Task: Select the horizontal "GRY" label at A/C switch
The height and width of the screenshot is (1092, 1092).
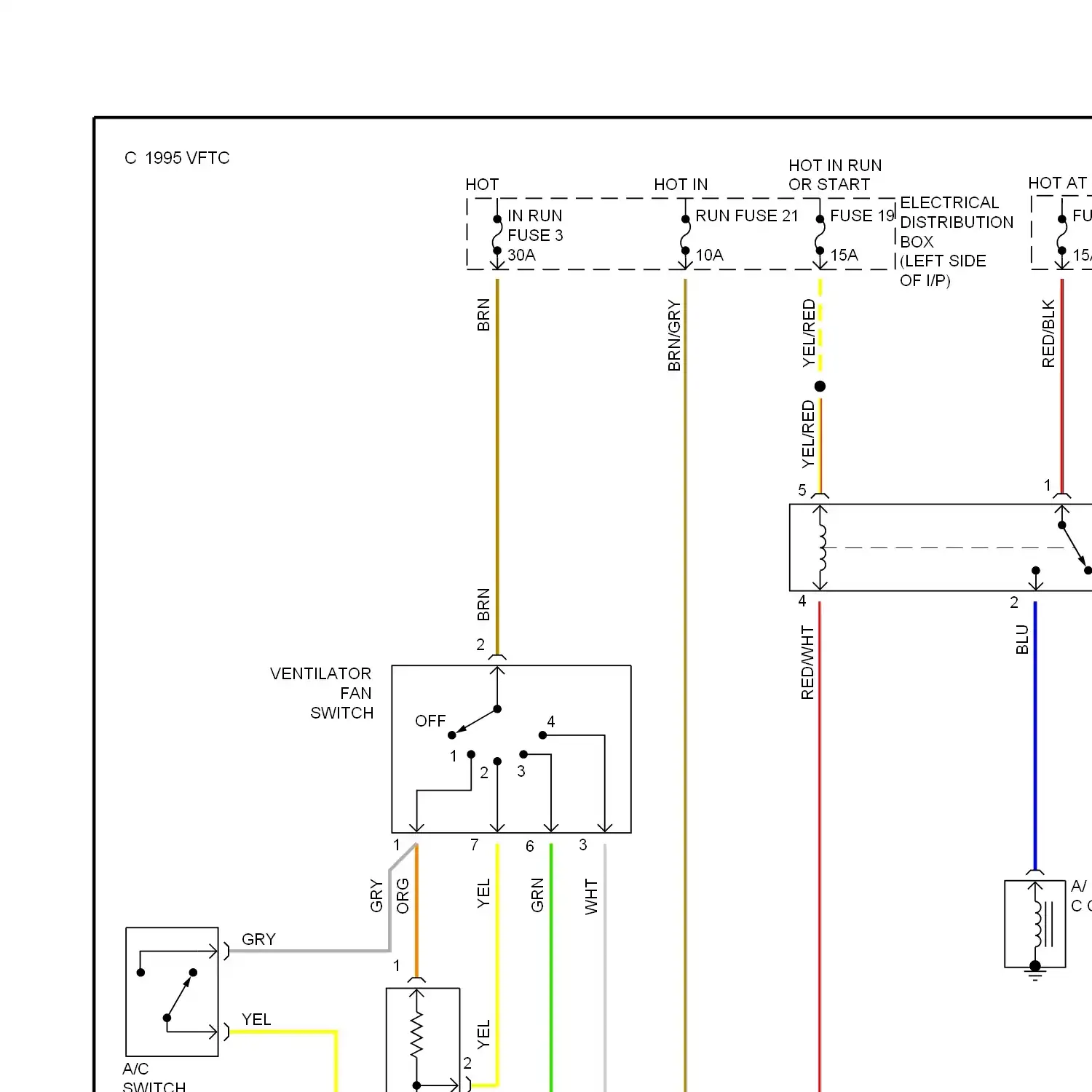Action: (258, 939)
